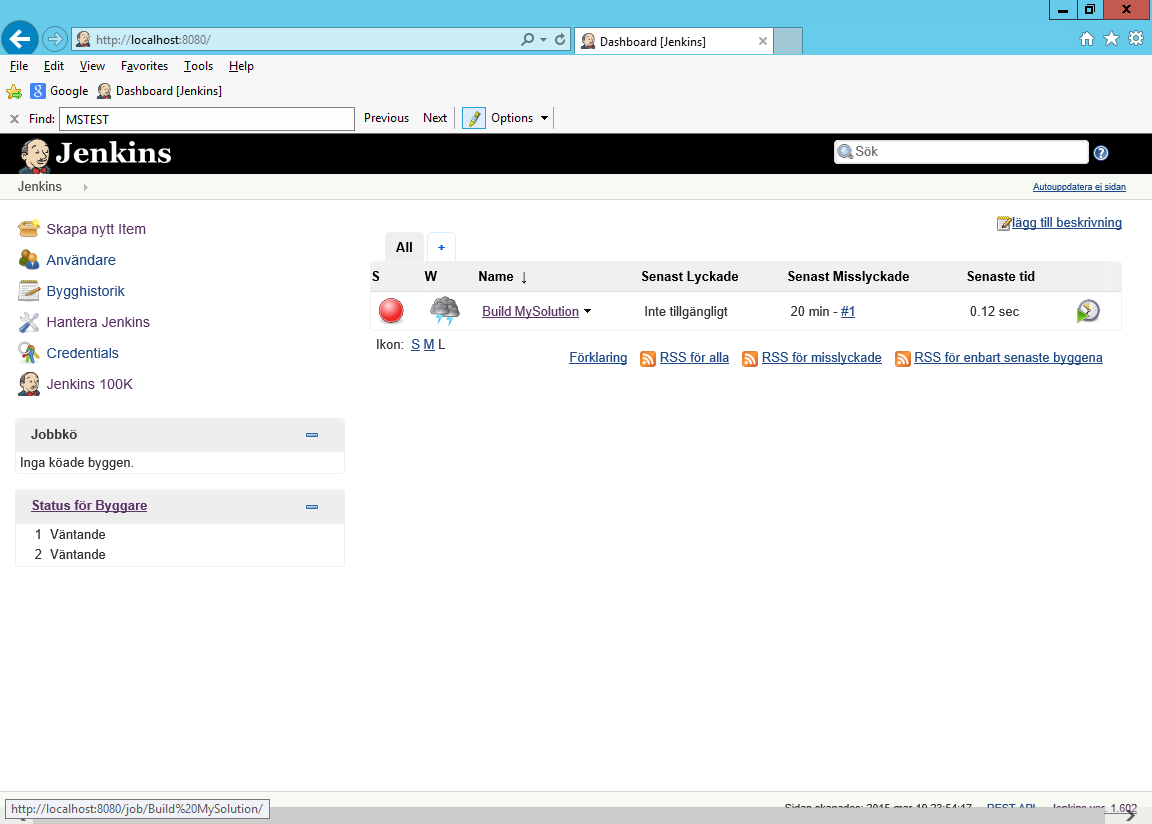Open failed build #1 link
This screenshot has width=1152, height=824.
848,311
